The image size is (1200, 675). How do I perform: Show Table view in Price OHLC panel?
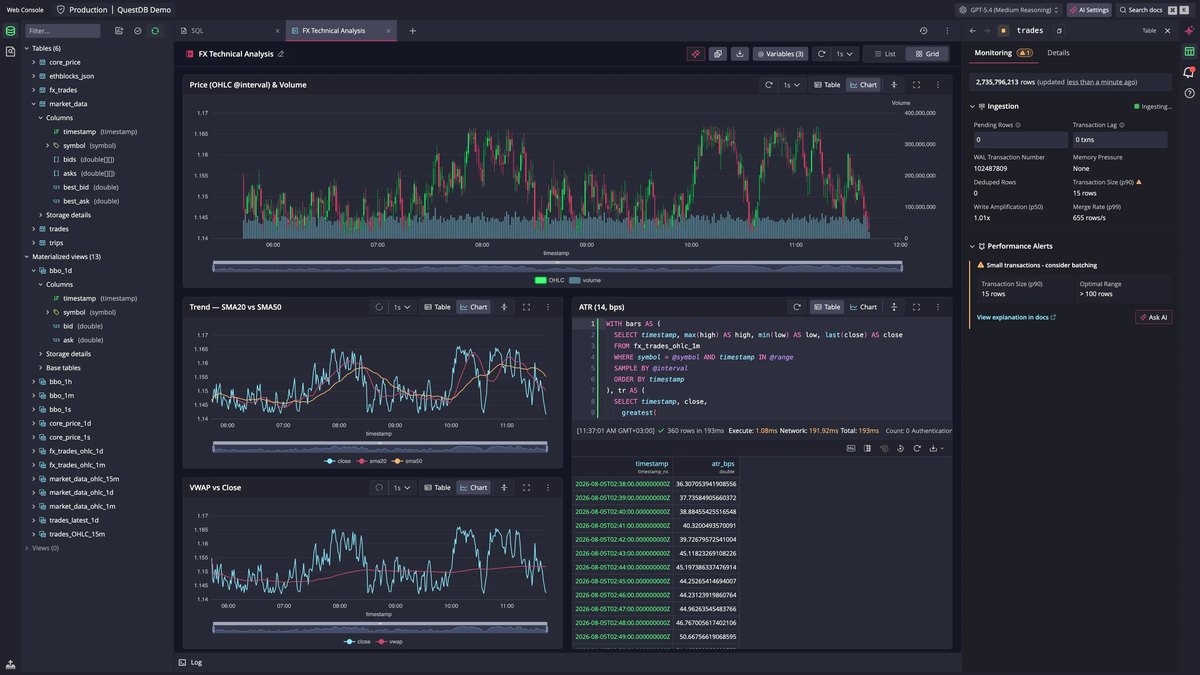click(827, 85)
